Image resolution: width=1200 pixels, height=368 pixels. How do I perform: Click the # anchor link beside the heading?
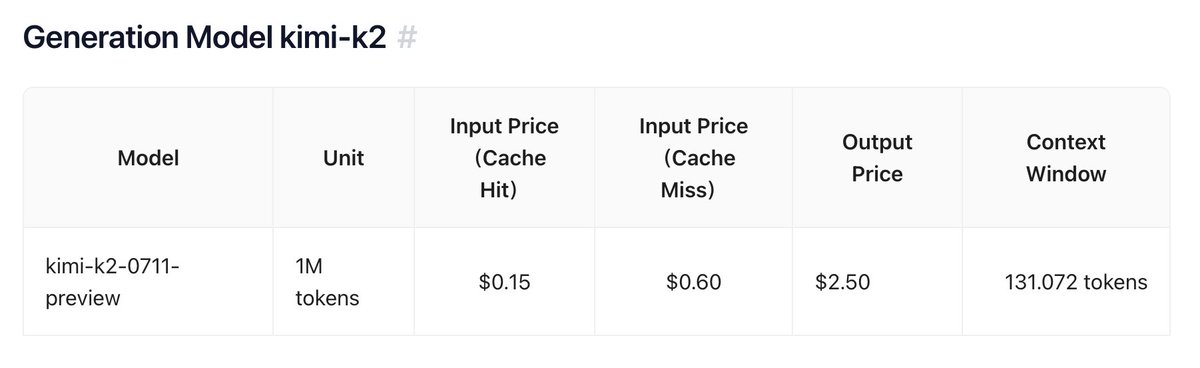407,39
